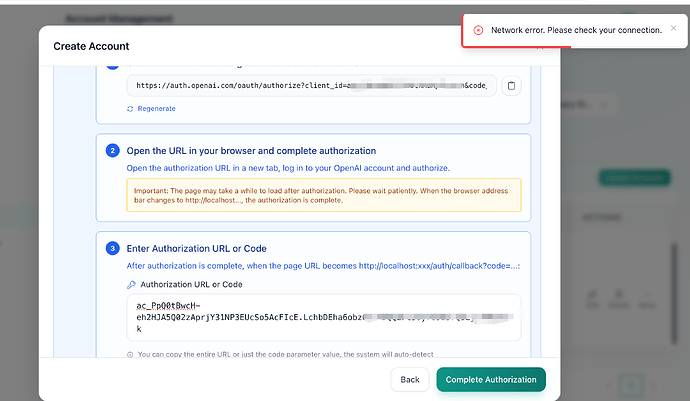
Task: Click into the Authorization URL or Code field
Action: pos(324,317)
